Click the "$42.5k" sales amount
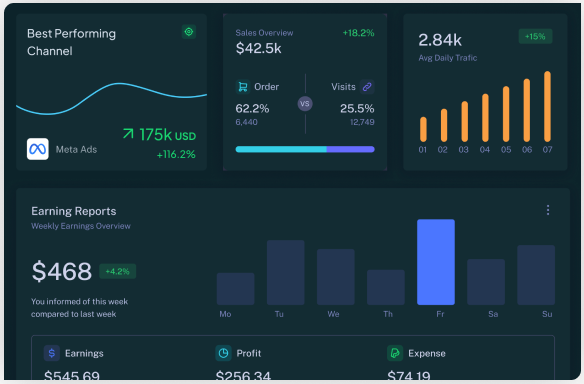The height and width of the screenshot is (384, 584). tap(258, 48)
